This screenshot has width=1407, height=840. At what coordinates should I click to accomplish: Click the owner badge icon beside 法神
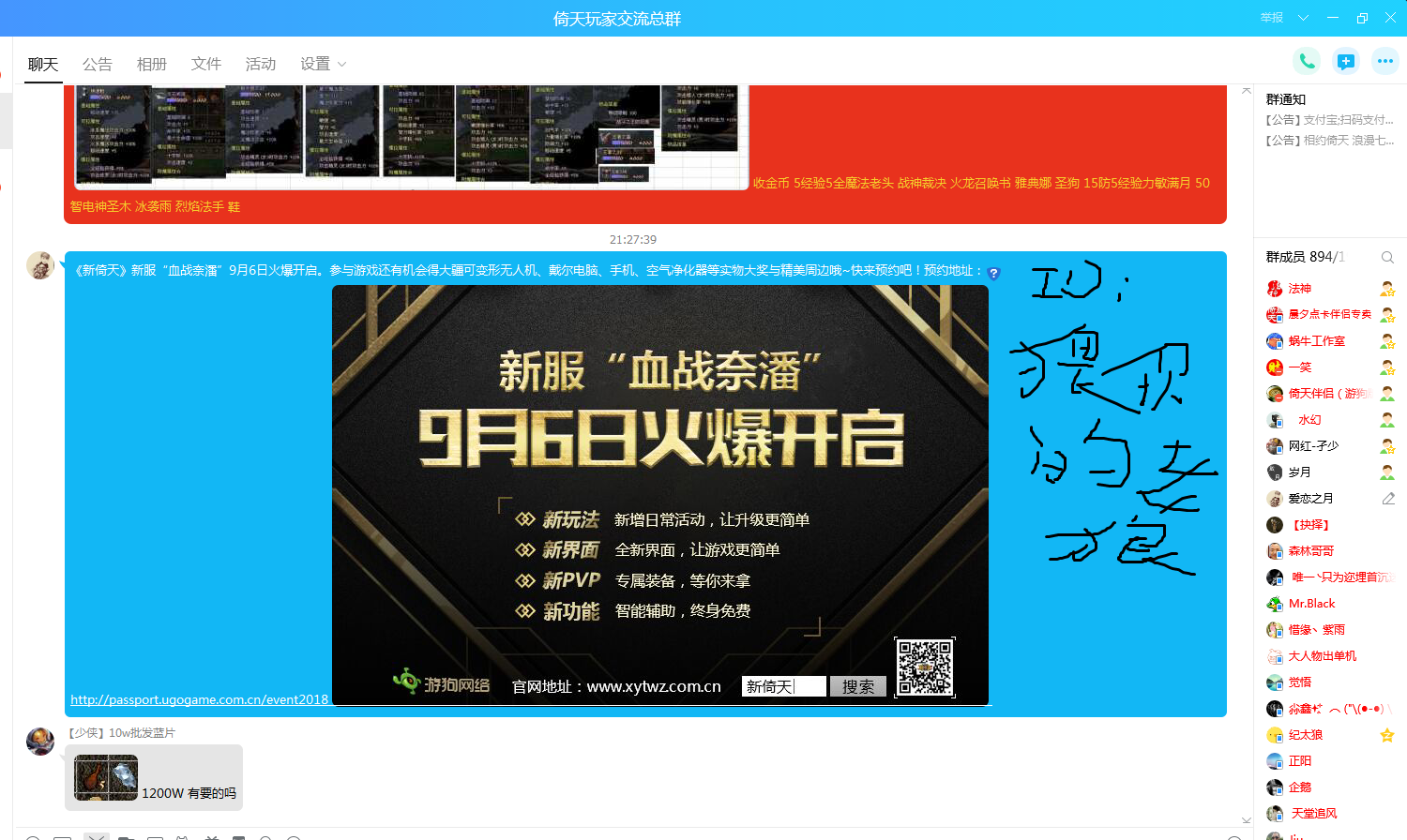pos(1387,289)
